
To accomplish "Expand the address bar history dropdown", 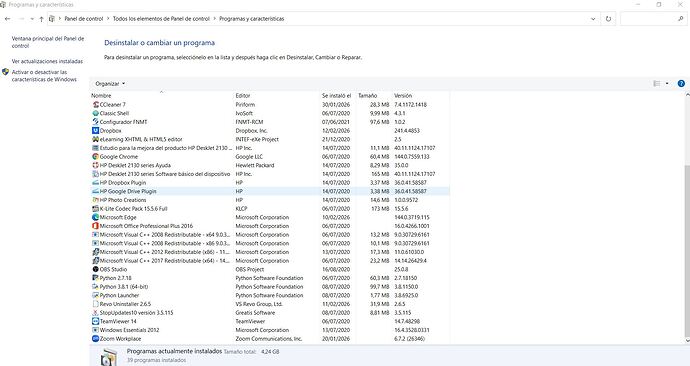I will click(593, 19).
